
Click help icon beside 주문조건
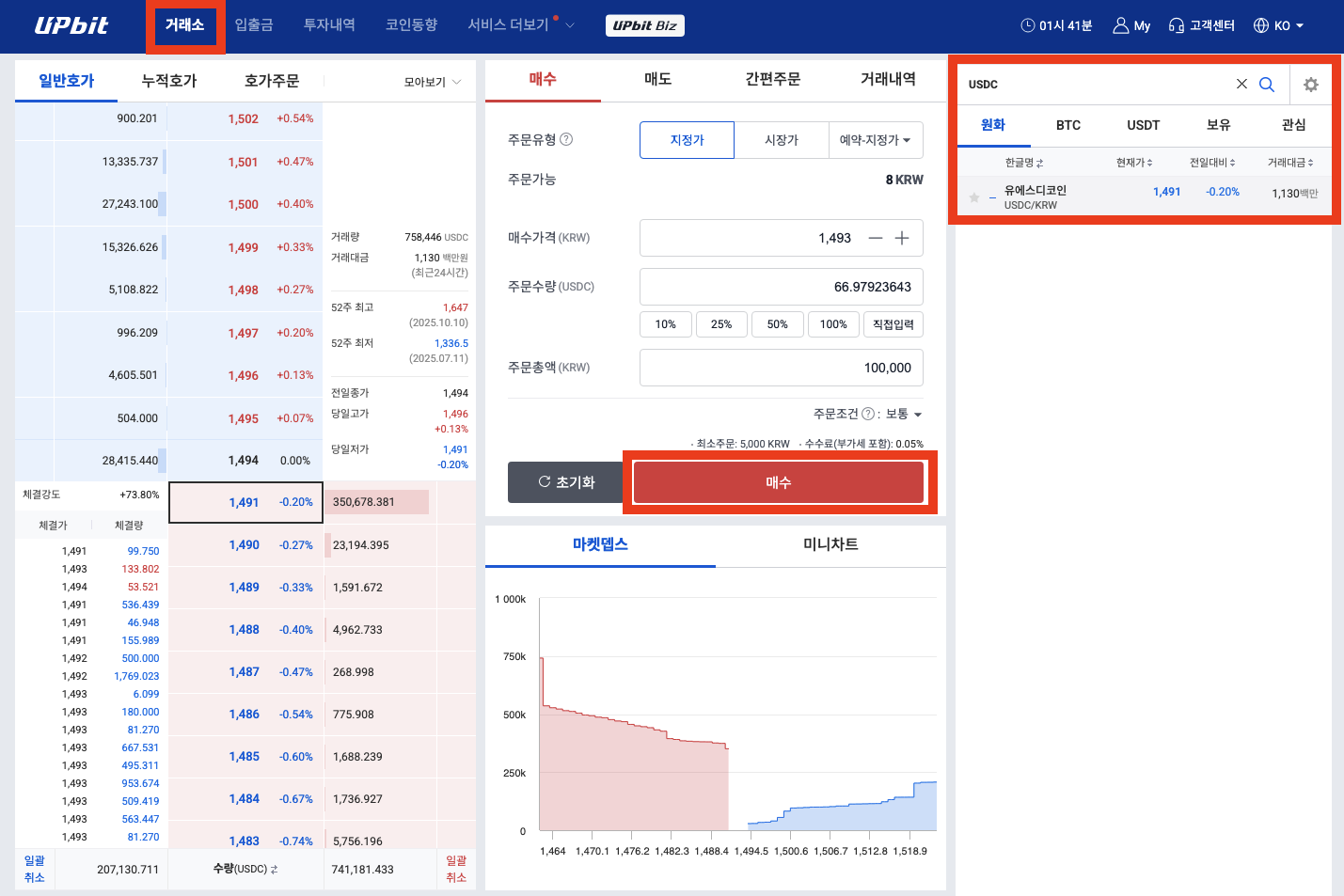(x=868, y=414)
